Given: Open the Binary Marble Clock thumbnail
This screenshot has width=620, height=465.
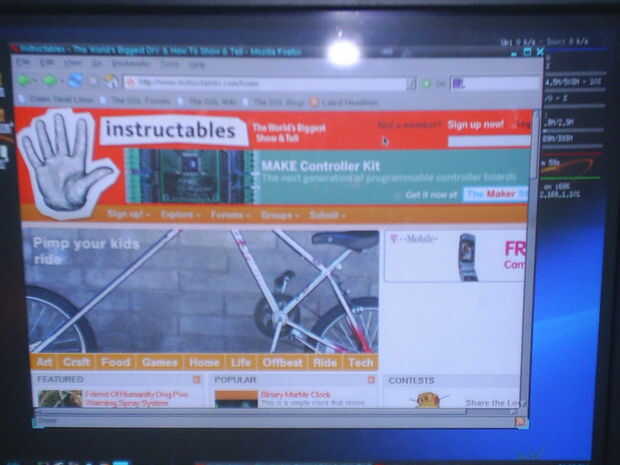Looking at the screenshot, I should 236,399.
